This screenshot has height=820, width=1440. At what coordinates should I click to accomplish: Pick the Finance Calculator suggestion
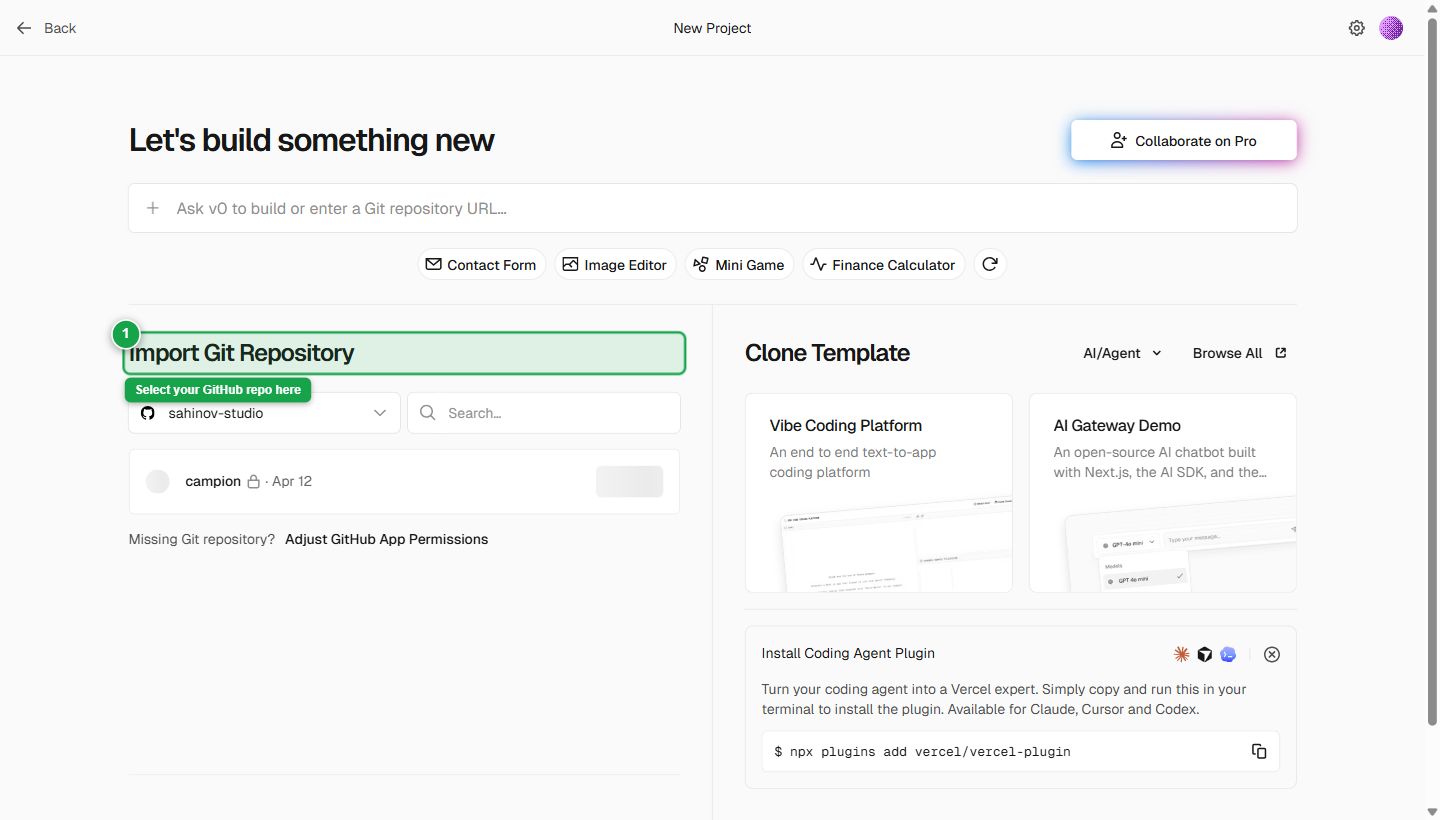tap(883, 264)
